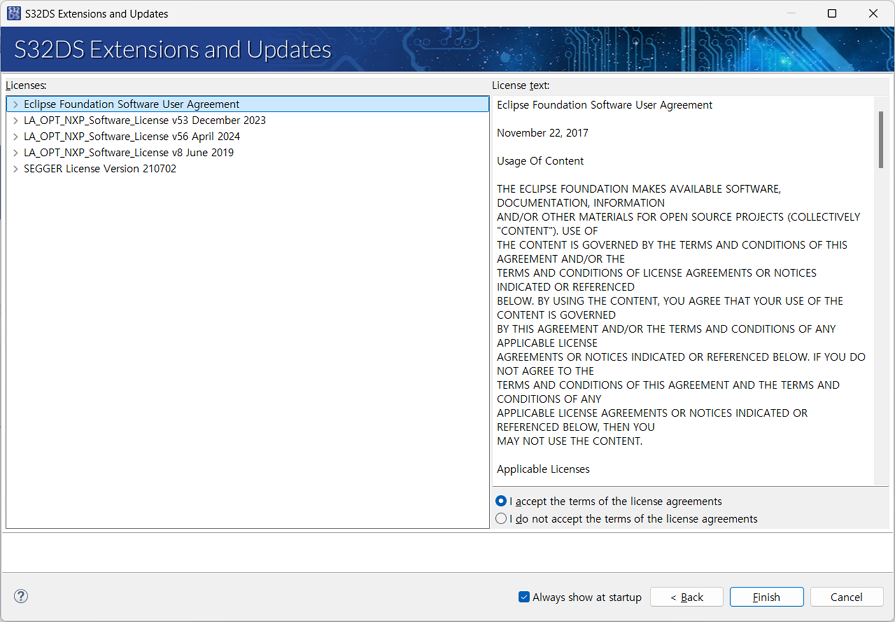Click 'Usage Of Content' heading text

tap(540, 161)
